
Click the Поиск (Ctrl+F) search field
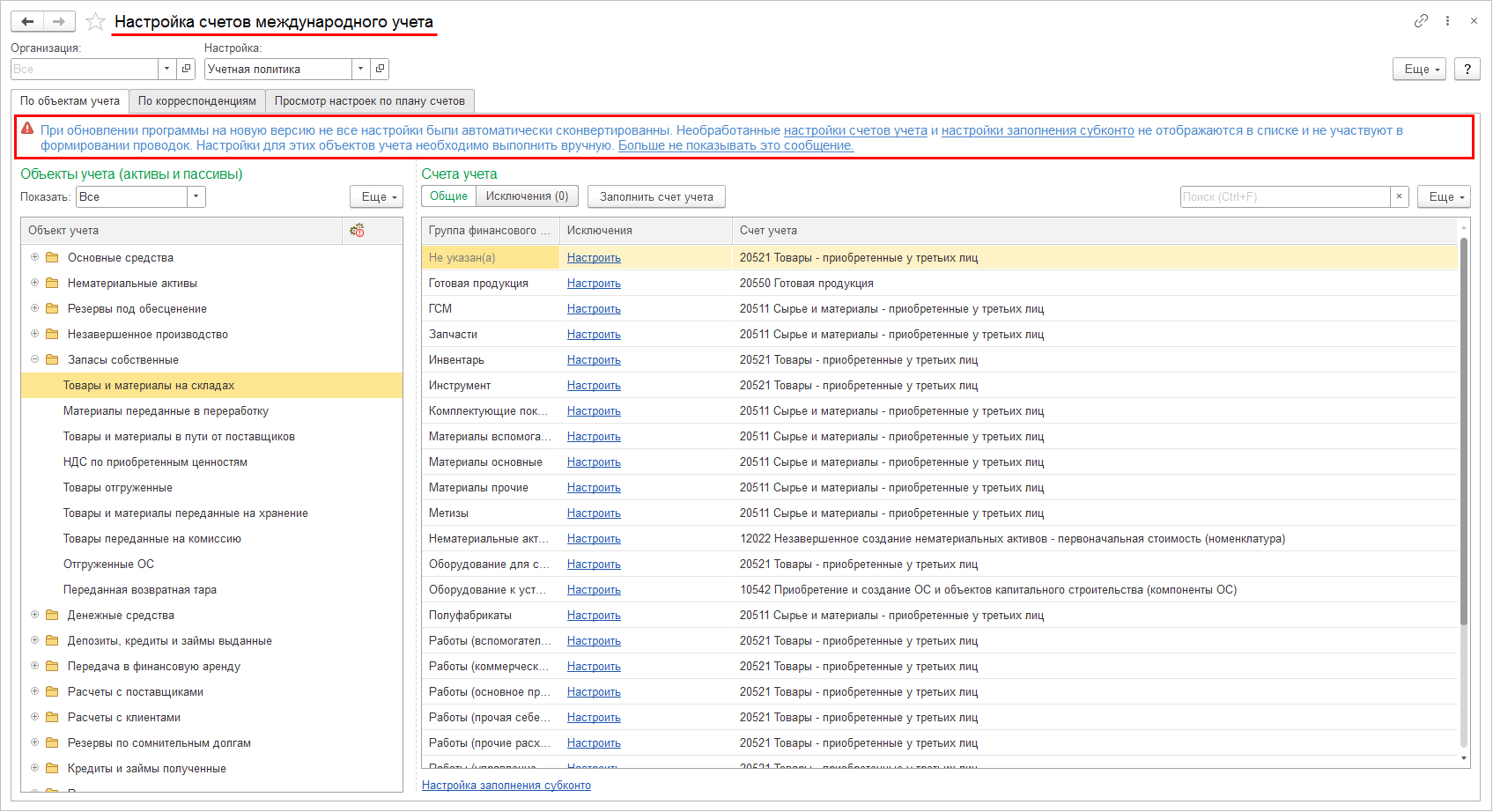tap(1284, 197)
